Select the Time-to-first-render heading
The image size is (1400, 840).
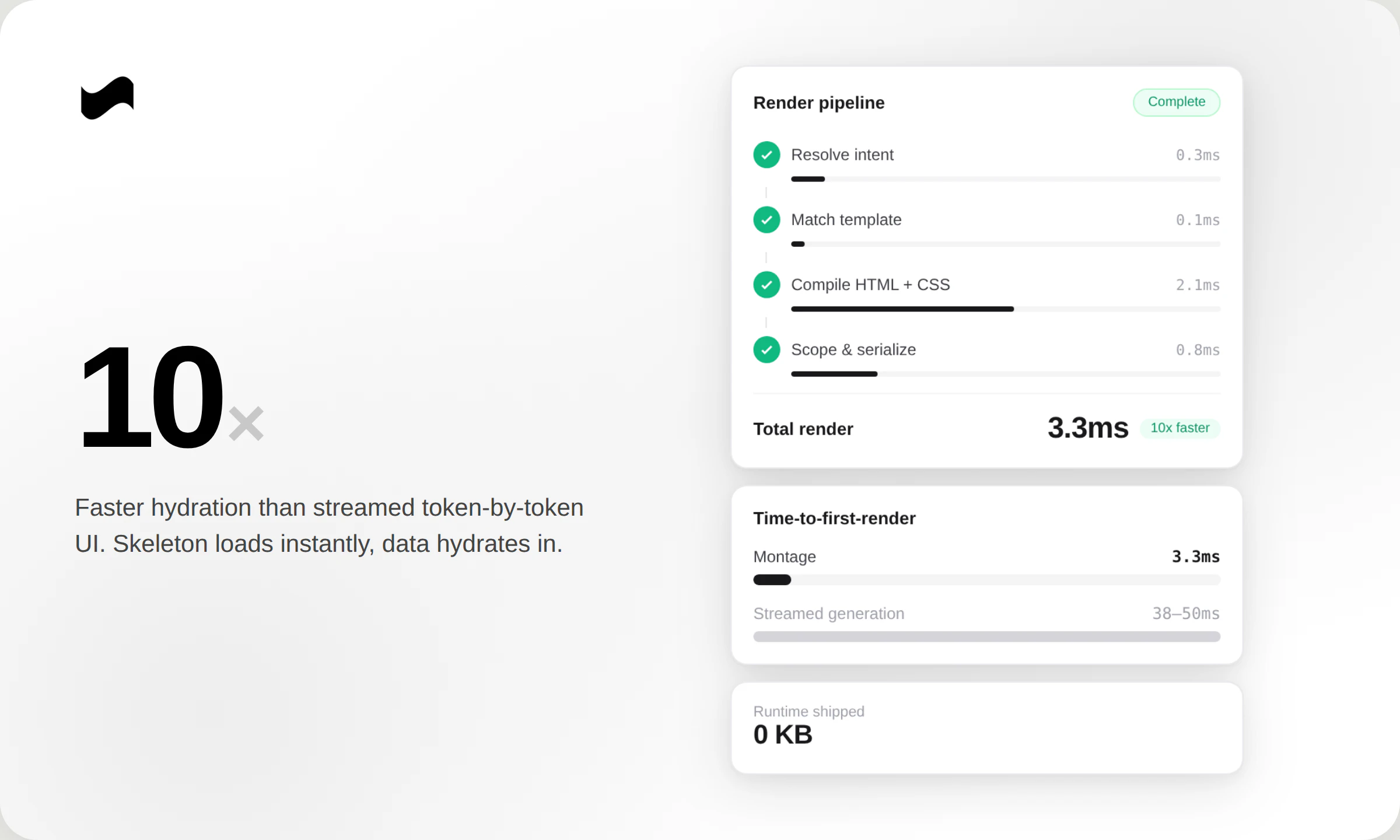coord(834,518)
